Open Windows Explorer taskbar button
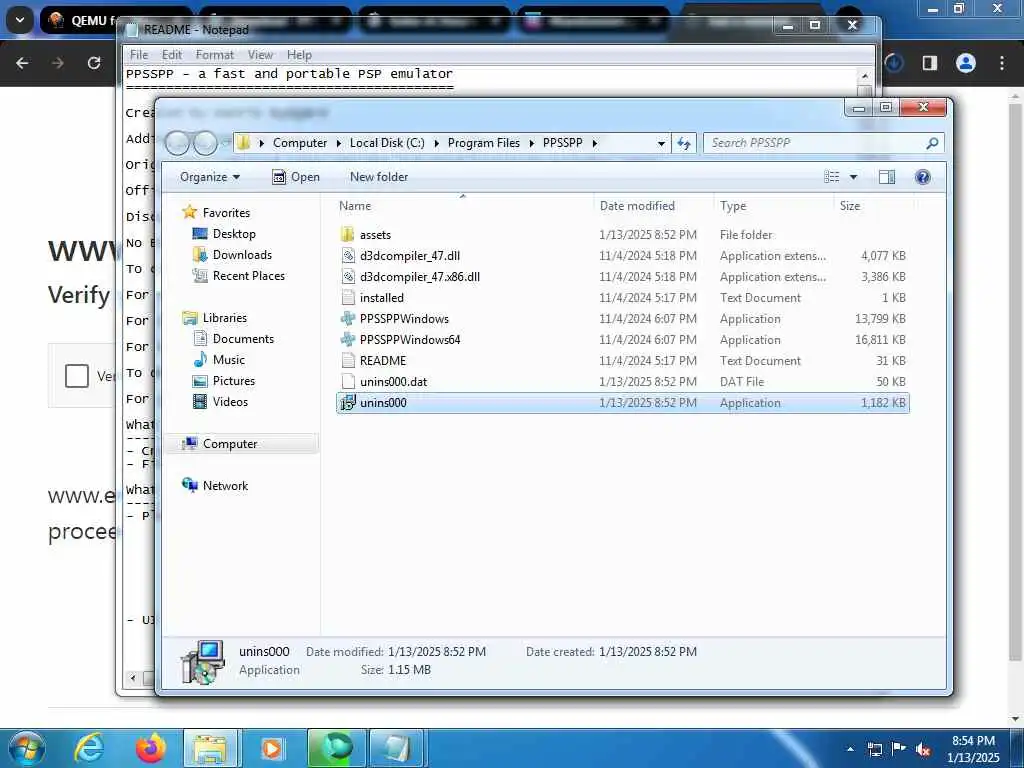This screenshot has height=768, width=1024. [212, 748]
